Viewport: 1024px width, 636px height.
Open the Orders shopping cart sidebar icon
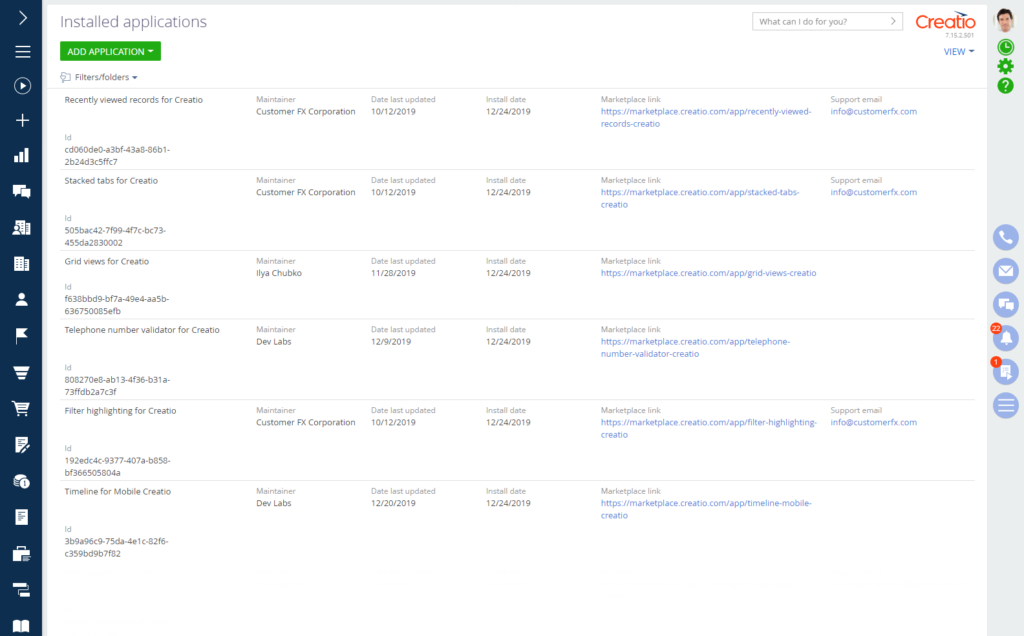22,409
